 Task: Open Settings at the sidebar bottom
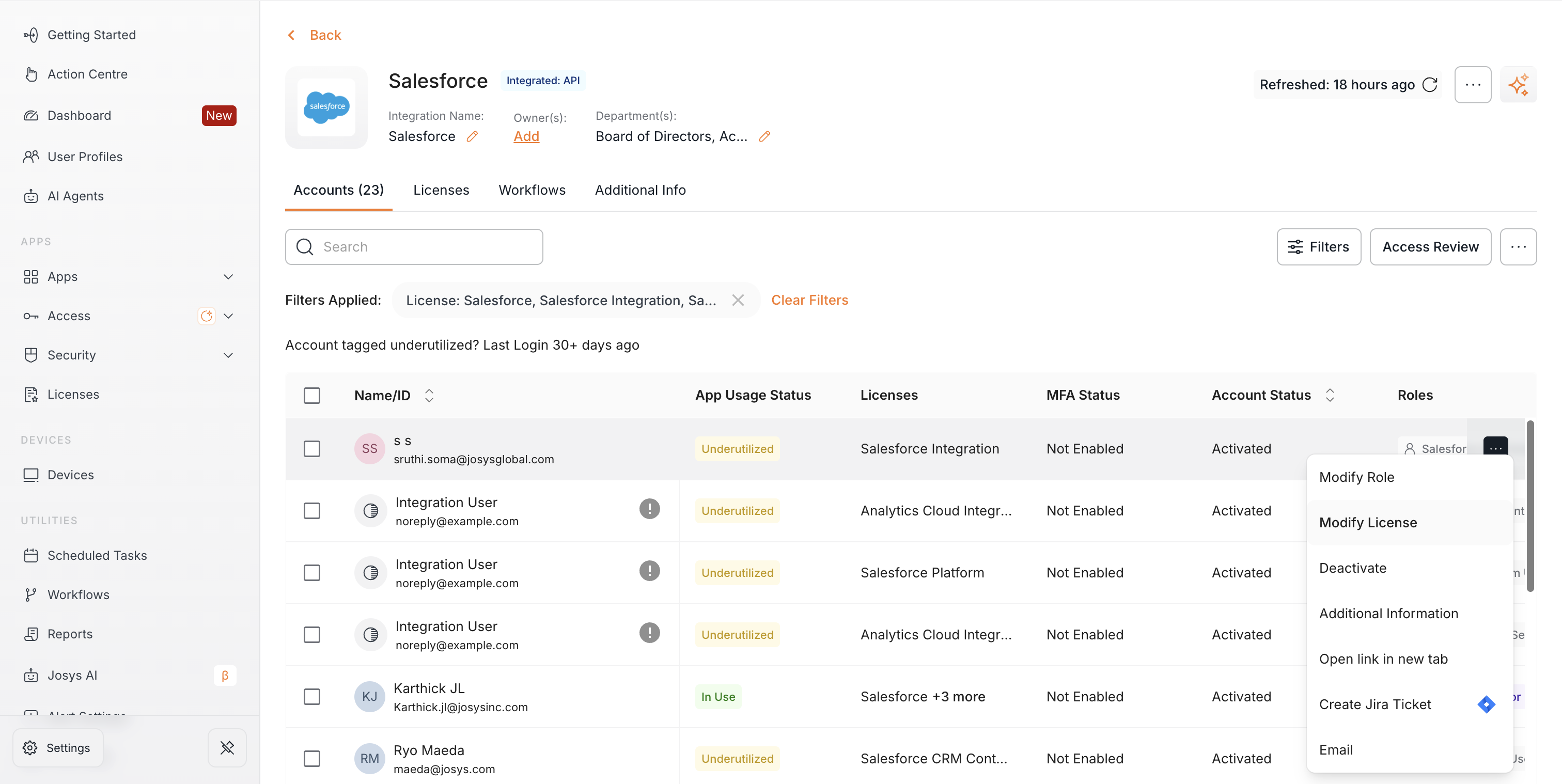click(58, 748)
